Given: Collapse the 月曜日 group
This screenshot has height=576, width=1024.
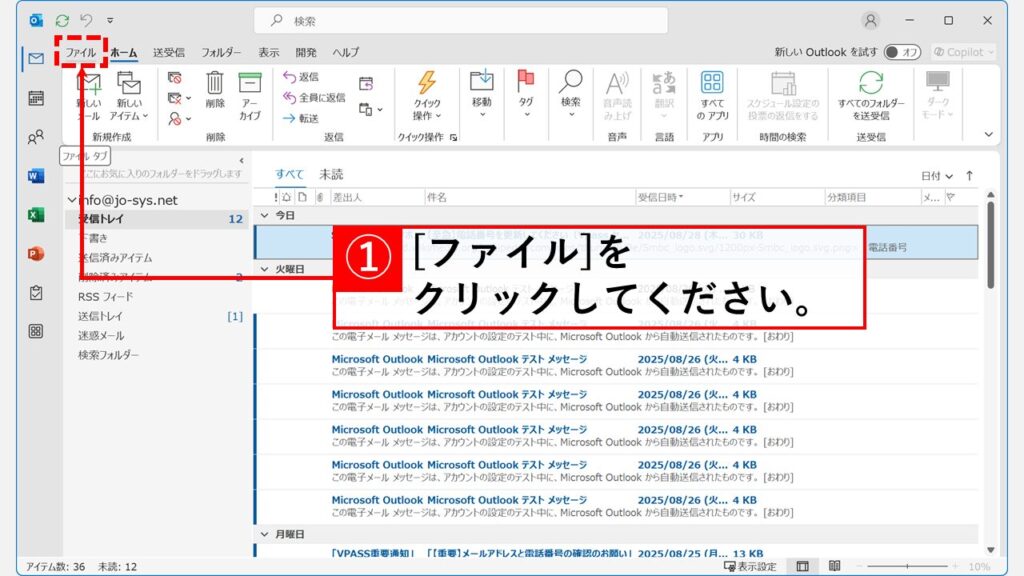Looking at the screenshot, I should point(264,534).
